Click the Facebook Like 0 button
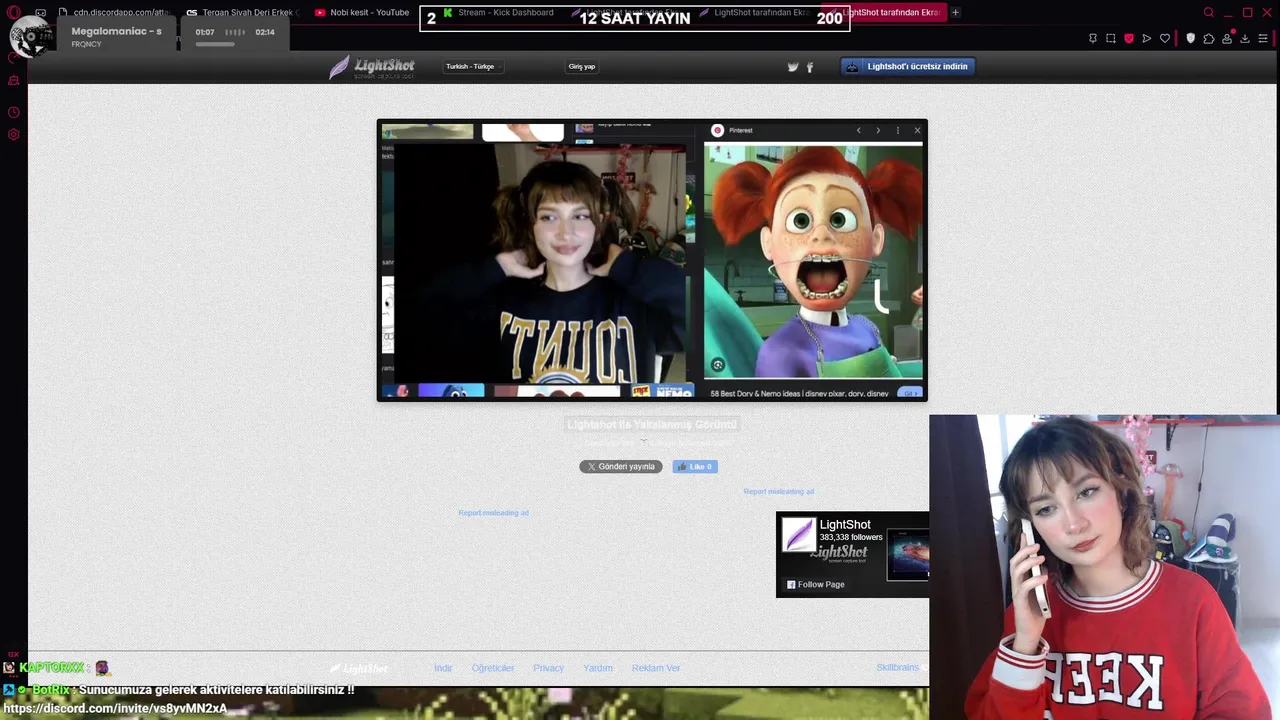 point(695,466)
